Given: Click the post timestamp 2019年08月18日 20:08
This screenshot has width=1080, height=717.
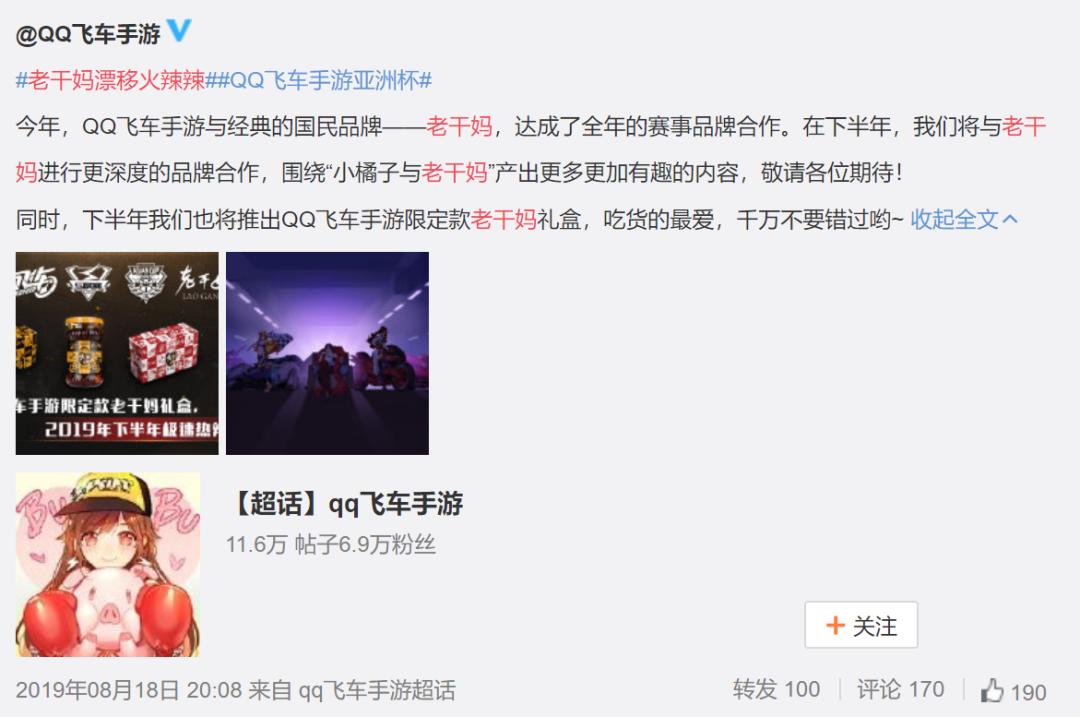Looking at the screenshot, I should pos(129,690).
